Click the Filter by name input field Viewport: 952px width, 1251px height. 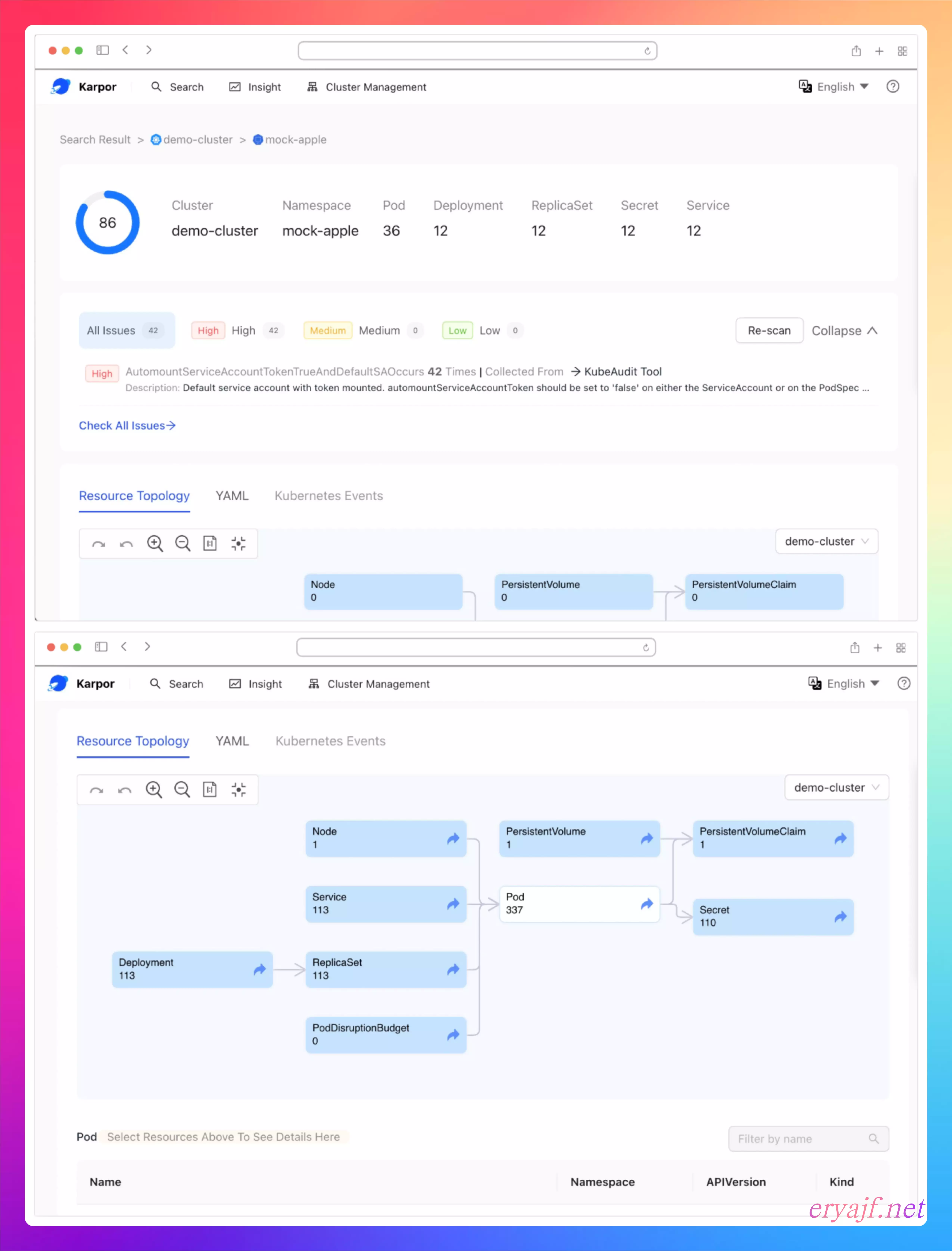coord(809,1139)
